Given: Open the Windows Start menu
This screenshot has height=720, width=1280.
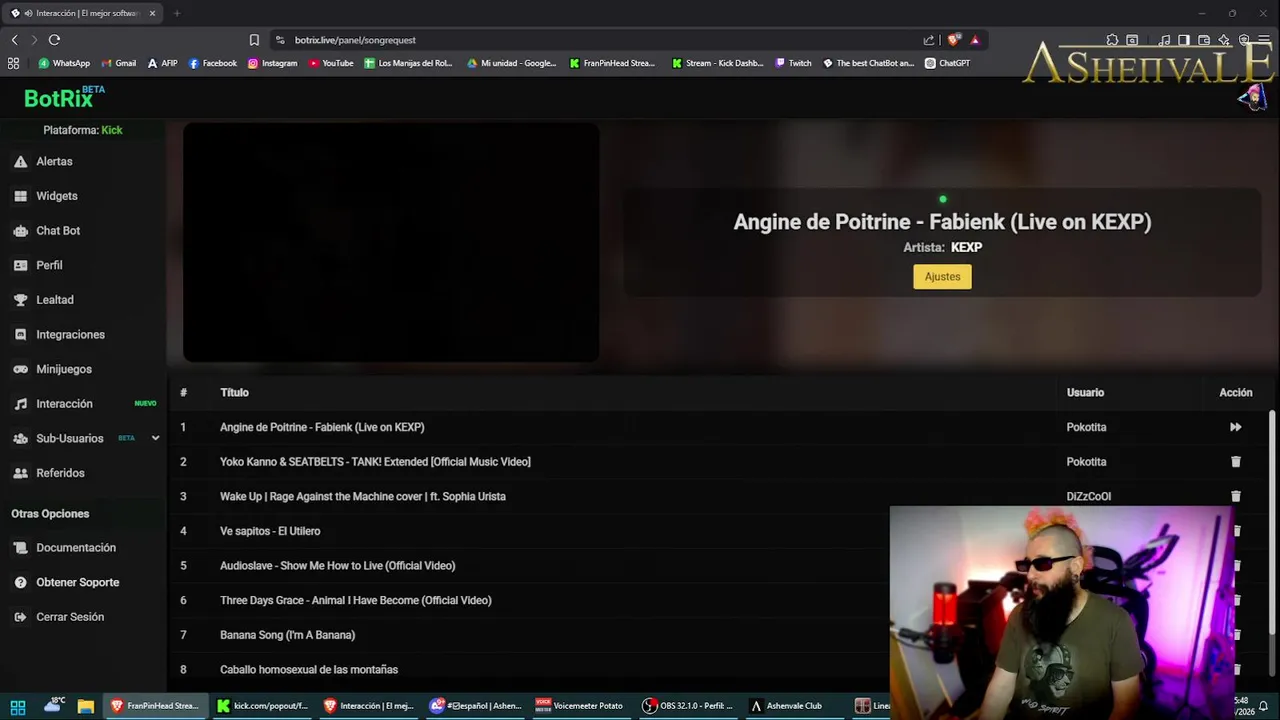Looking at the screenshot, I should coord(18,706).
